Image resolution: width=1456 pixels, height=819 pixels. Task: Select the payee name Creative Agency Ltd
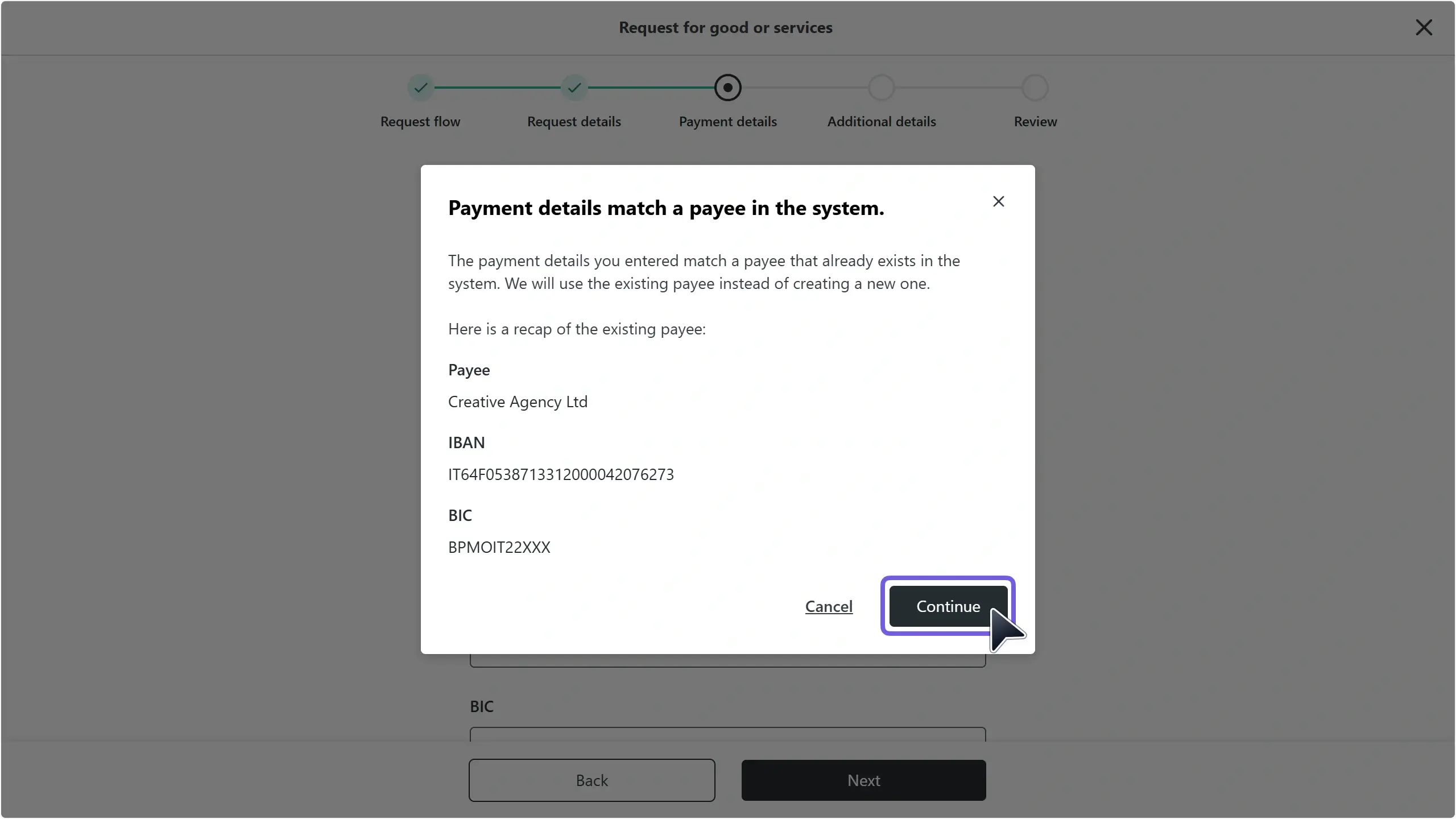(x=518, y=402)
